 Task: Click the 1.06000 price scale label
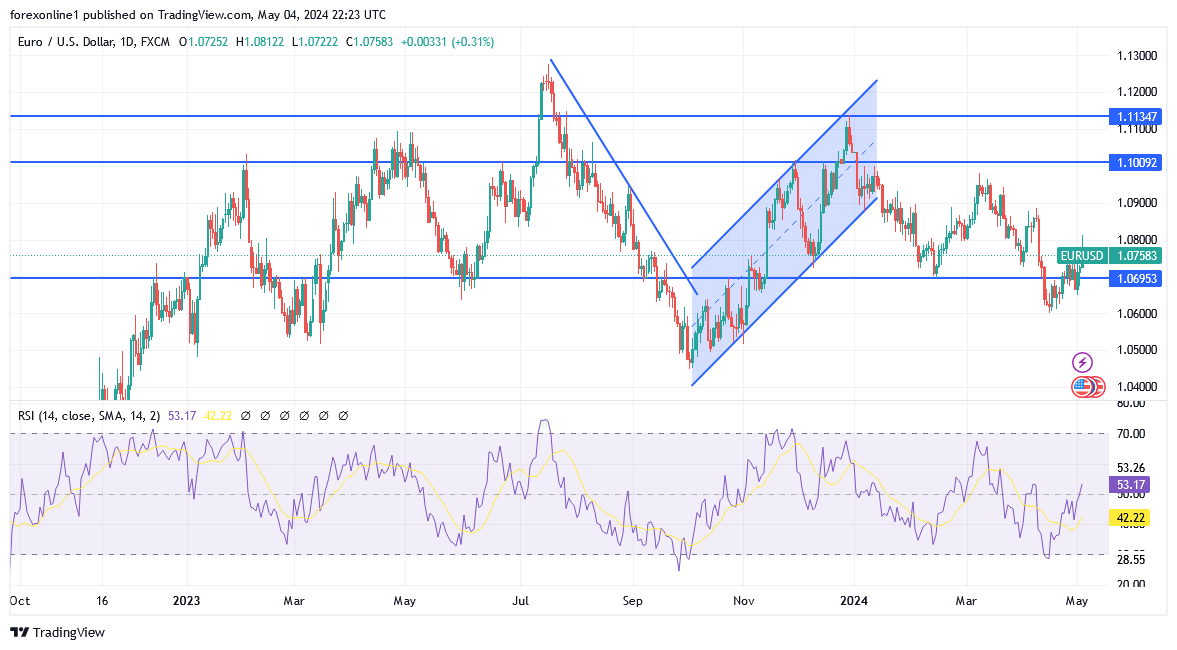[1136, 314]
